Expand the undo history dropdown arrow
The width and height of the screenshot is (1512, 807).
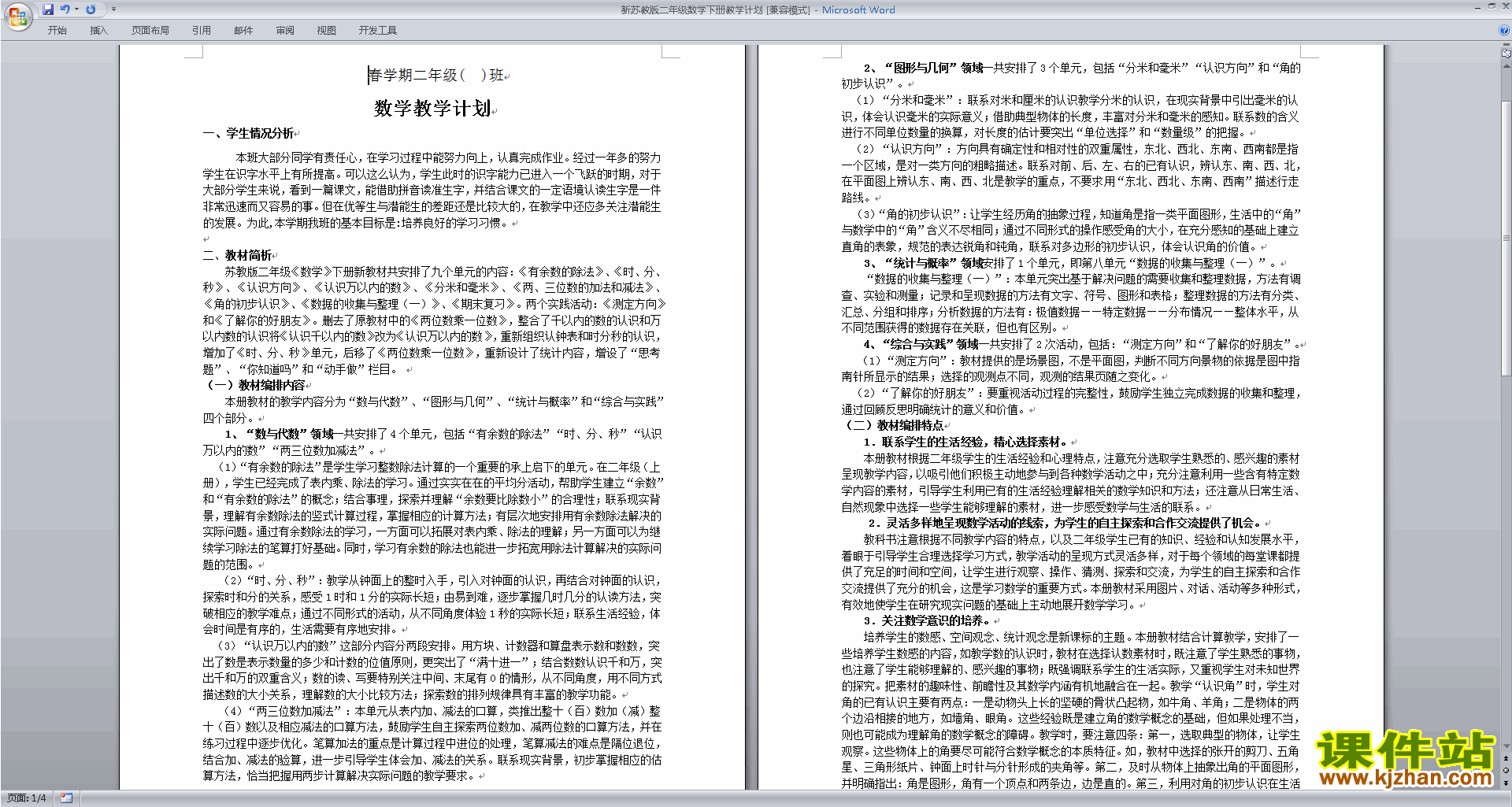(x=76, y=9)
